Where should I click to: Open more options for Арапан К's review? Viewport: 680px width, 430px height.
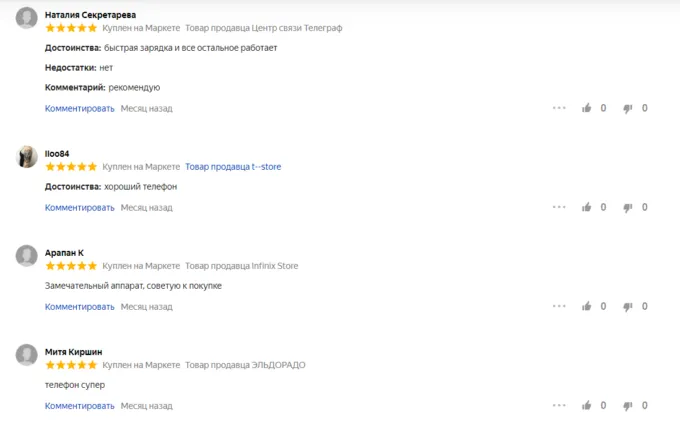point(559,306)
